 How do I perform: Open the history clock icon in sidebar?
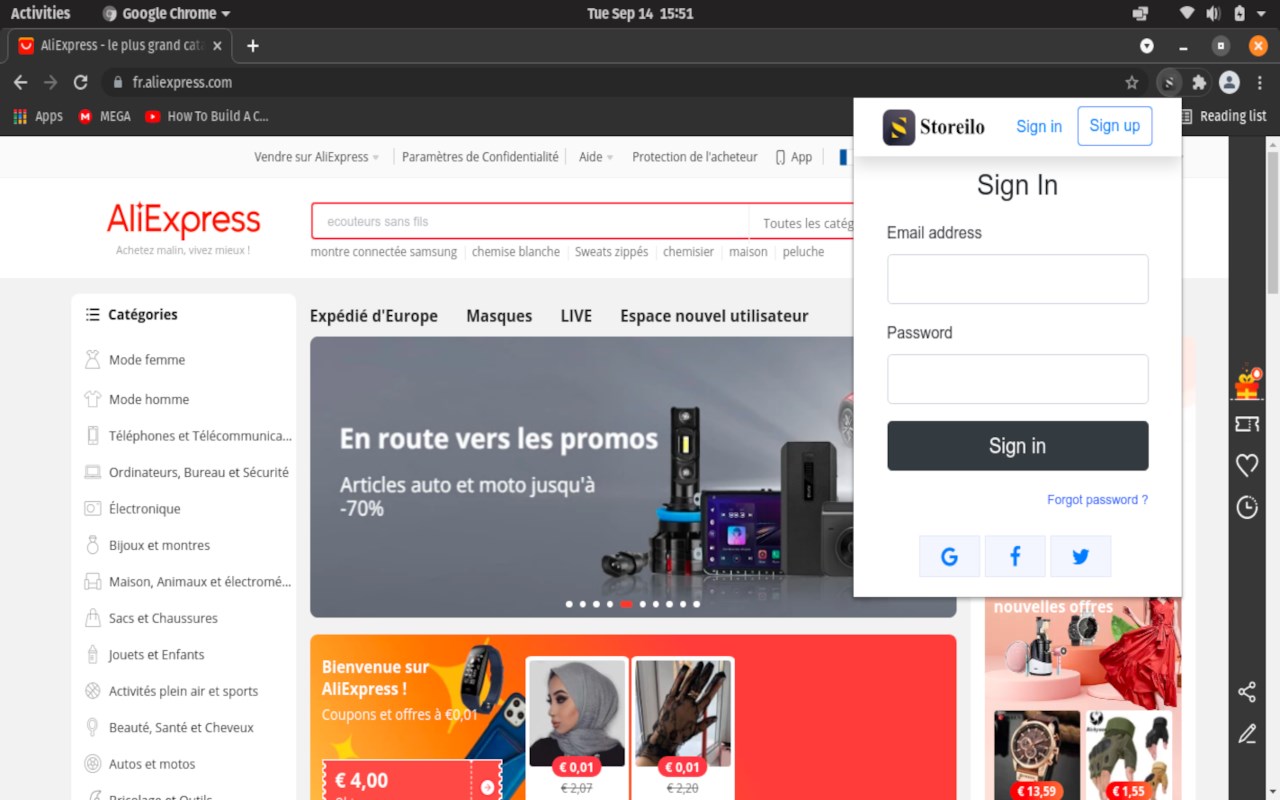1247,507
